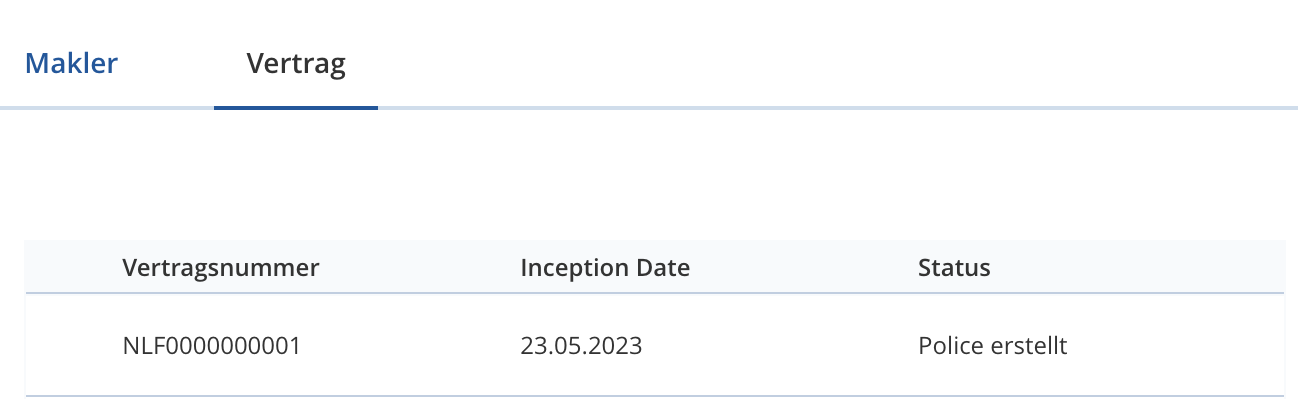This screenshot has width=1298, height=414.
Task: Choose the NLF0000000001 contract entry
Action: 212,346
